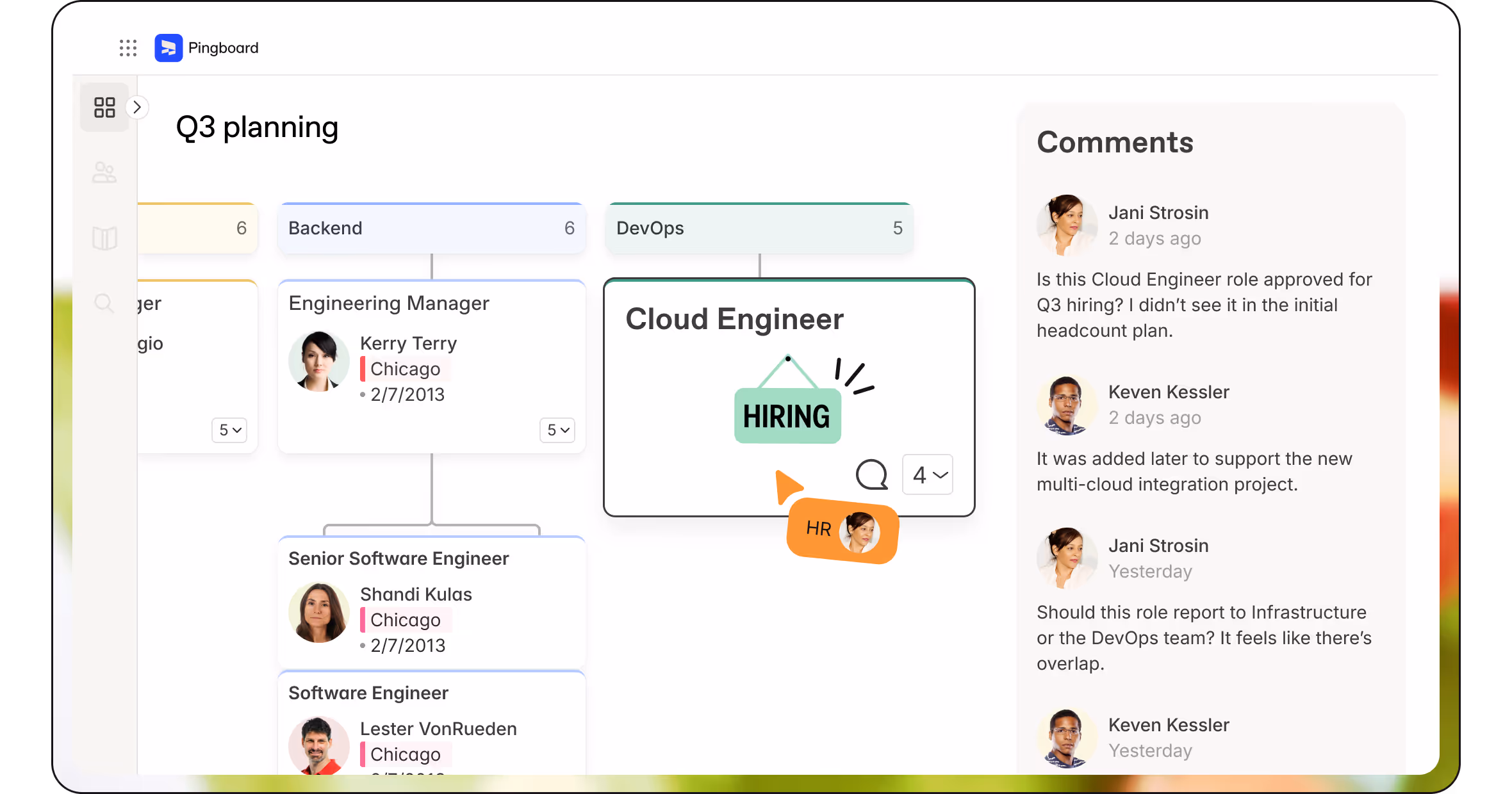Open Jani Strosin's name on first comment

pos(1158,213)
